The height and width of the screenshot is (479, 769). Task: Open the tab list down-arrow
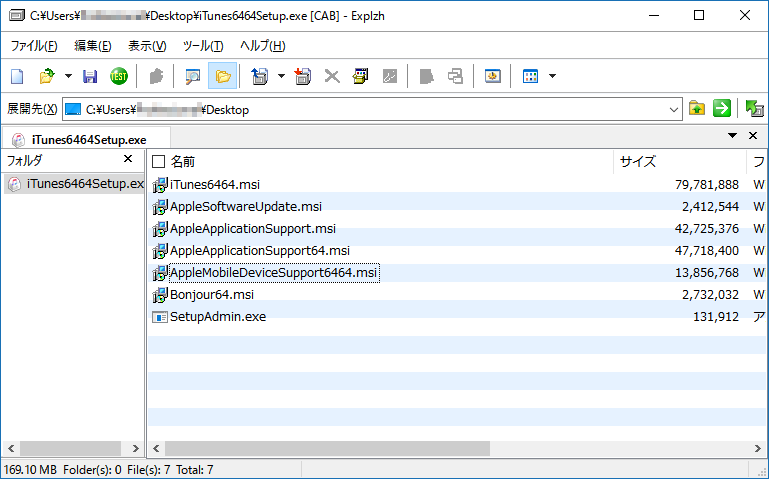tap(732, 135)
